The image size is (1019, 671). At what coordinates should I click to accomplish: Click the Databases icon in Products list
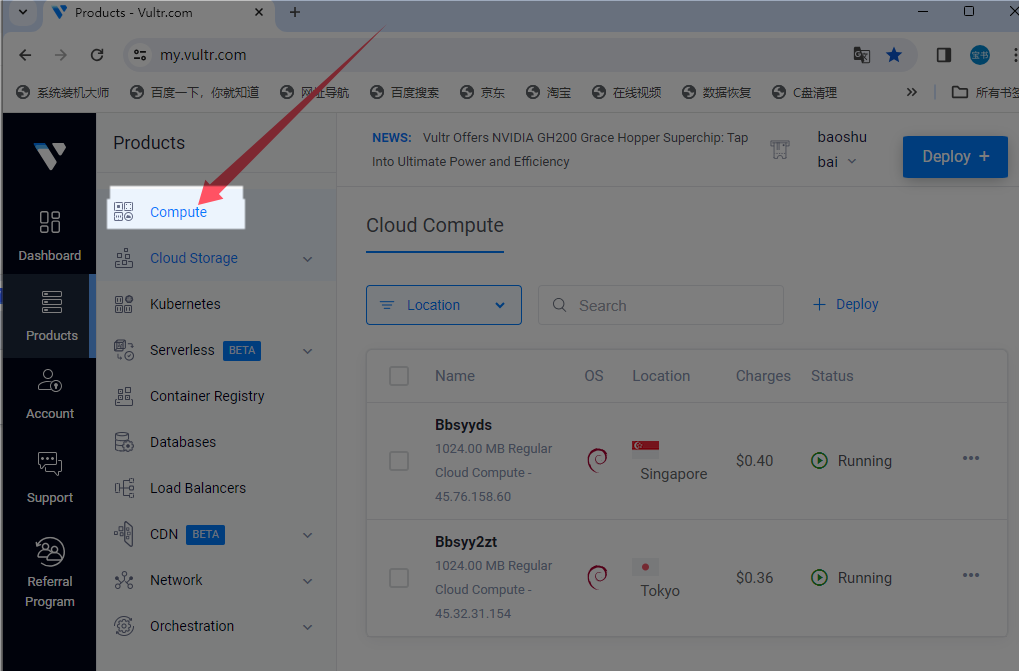coord(124,442)
